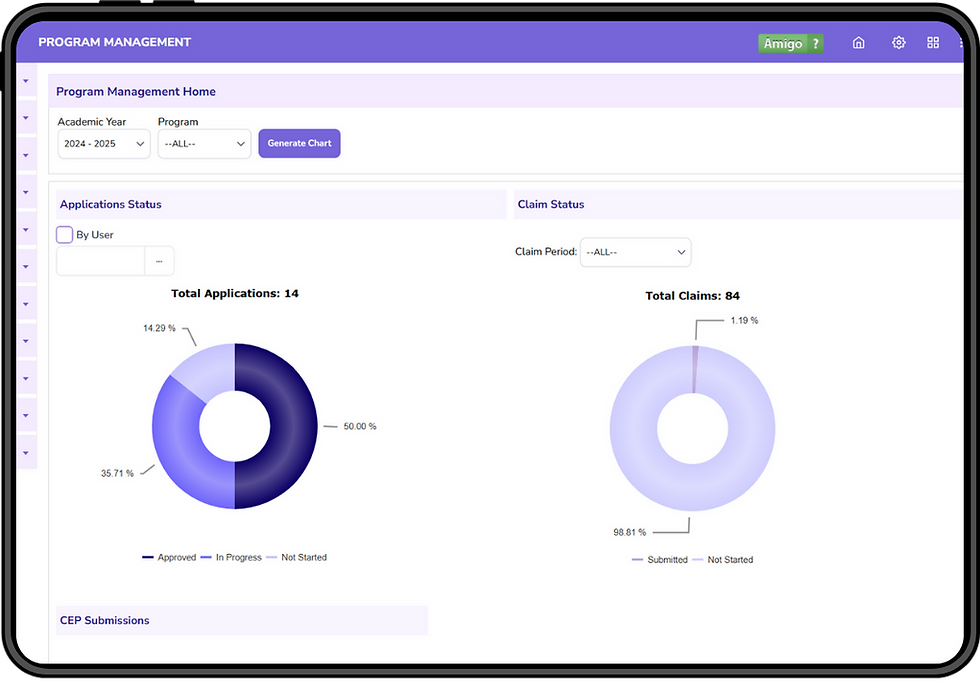The height and width of the screenshot is (687, 980).
Task: Click the By User text input field
Action: tap(101, 261)
